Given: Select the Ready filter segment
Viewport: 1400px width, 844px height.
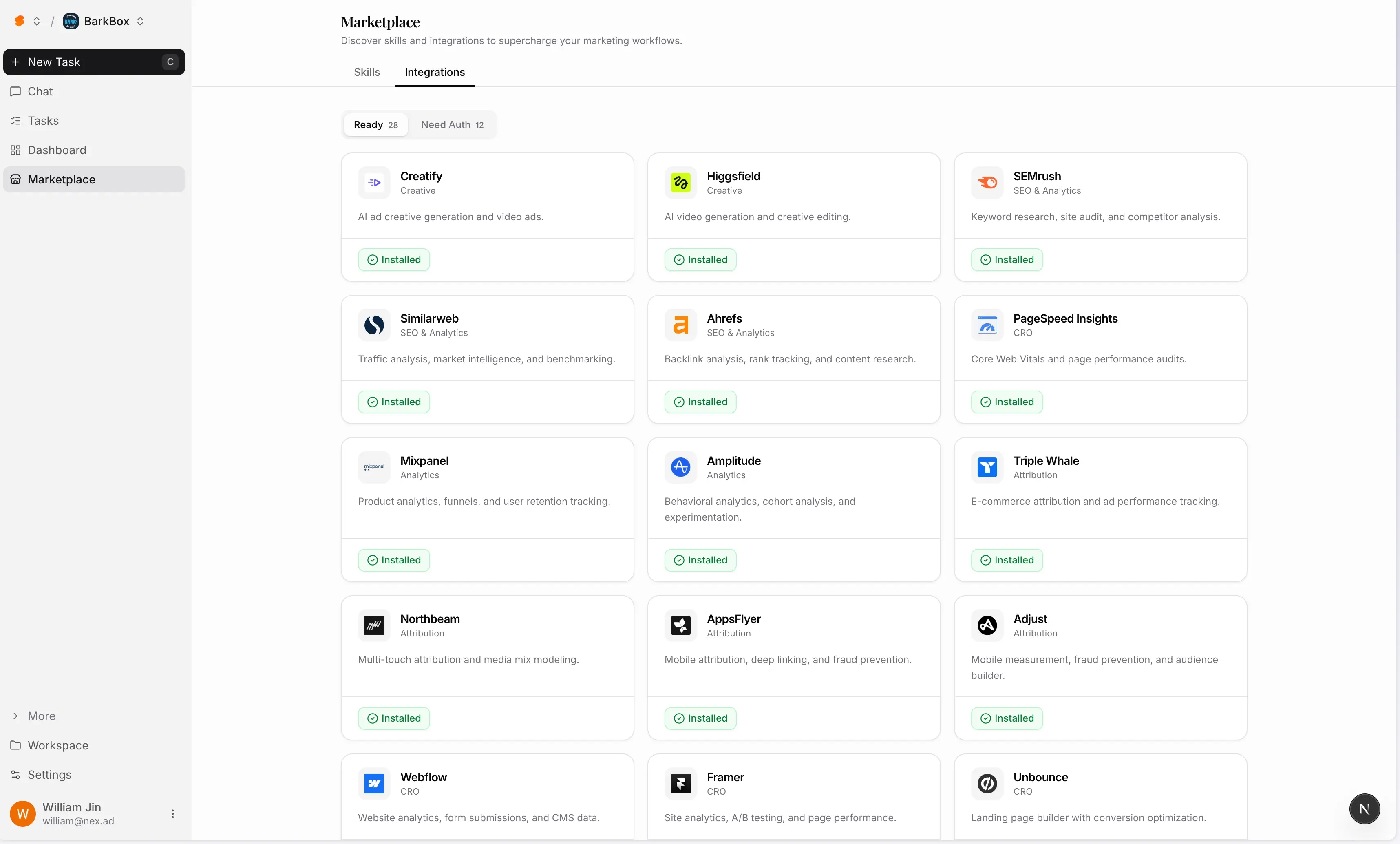Looking at the screenshot, I should [375, 124].
